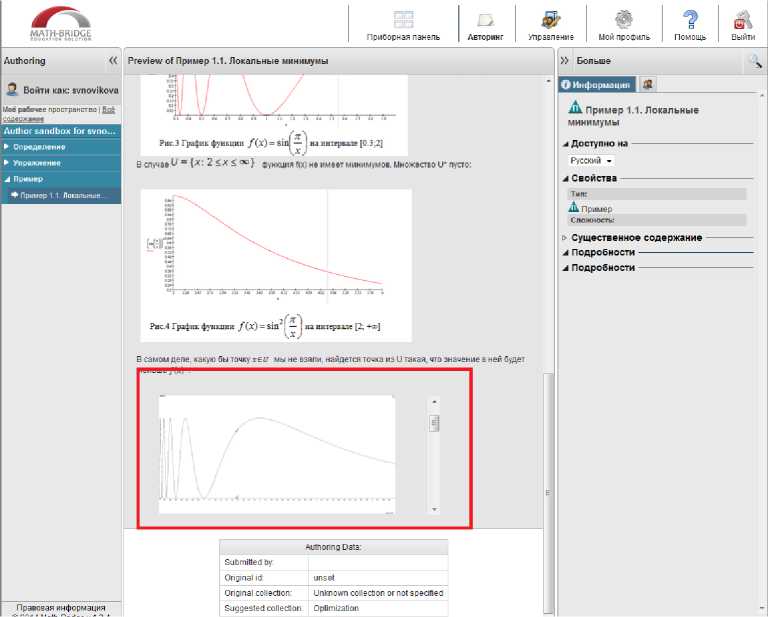The width and height of the screenshot is (768, 617).
Task: Click the Author sandbox for svno... header
Action: [61, 131]
